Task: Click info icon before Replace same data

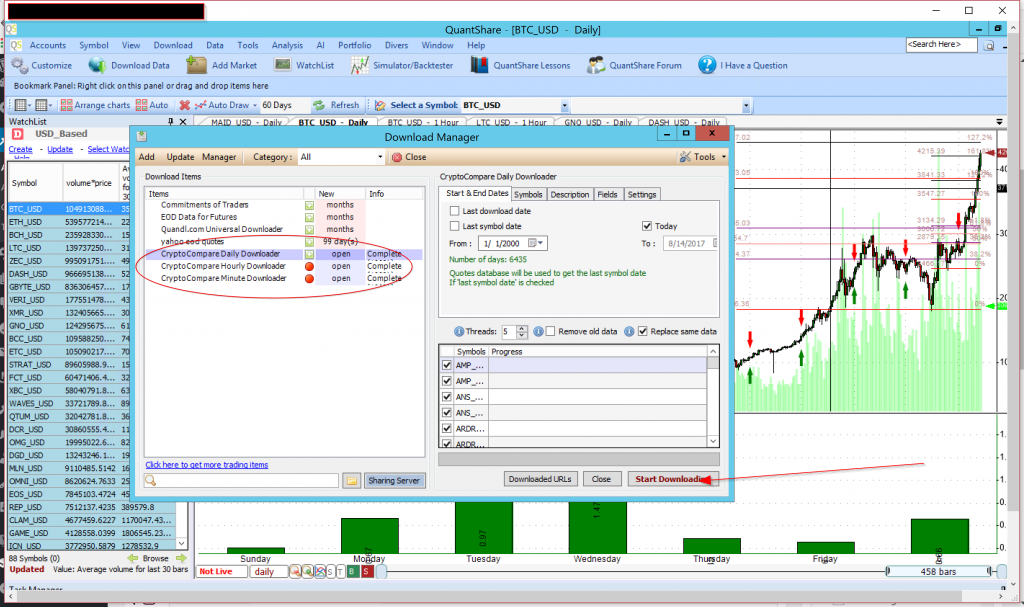Action: click(629, 332)
